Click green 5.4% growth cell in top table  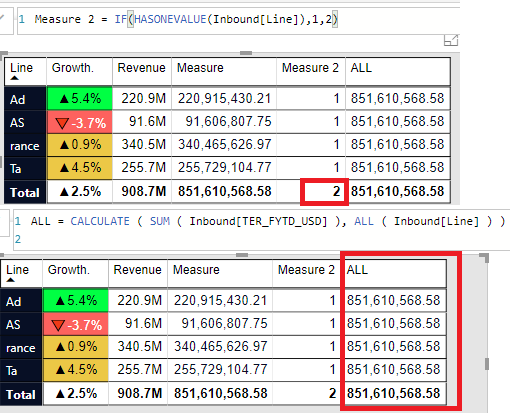point(80,98)
